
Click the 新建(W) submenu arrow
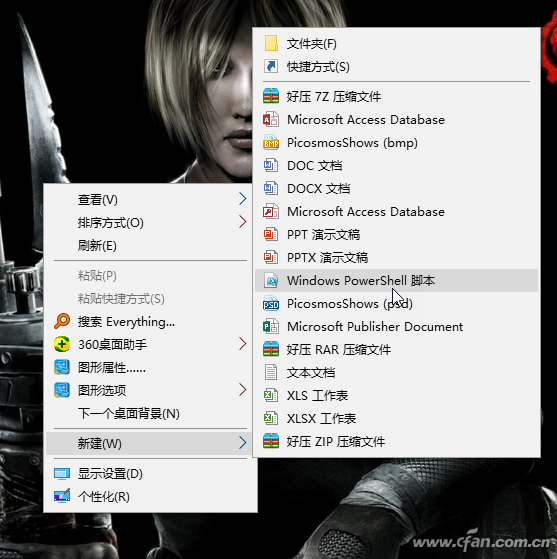tap(242, 443)
